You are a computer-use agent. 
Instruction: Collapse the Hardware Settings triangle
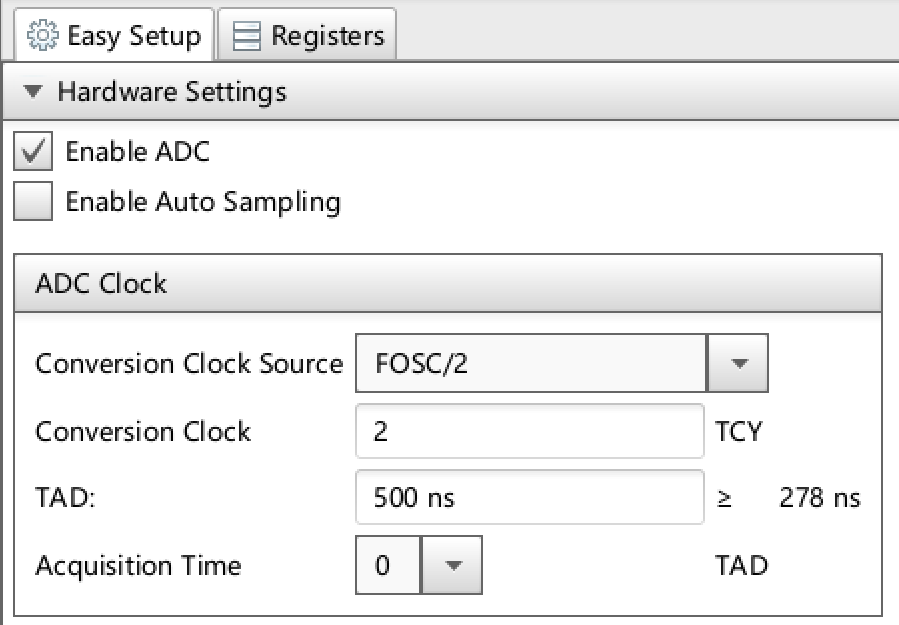pyautogui.click(x=33, y=91)
